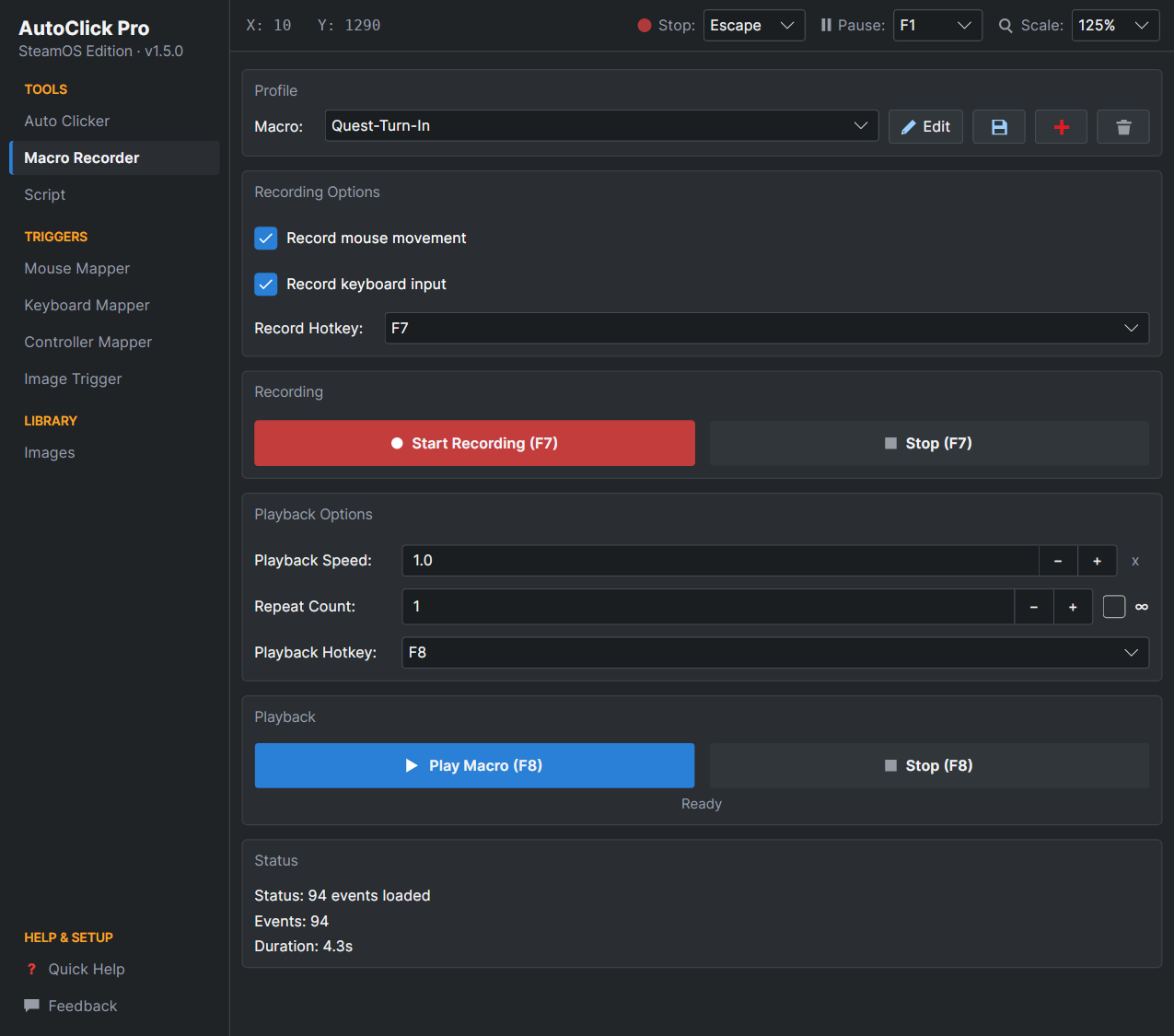This screenshot has height=1036, width=1174.
Task: Open Images library in sidebar
Action: tap(114, 453)
